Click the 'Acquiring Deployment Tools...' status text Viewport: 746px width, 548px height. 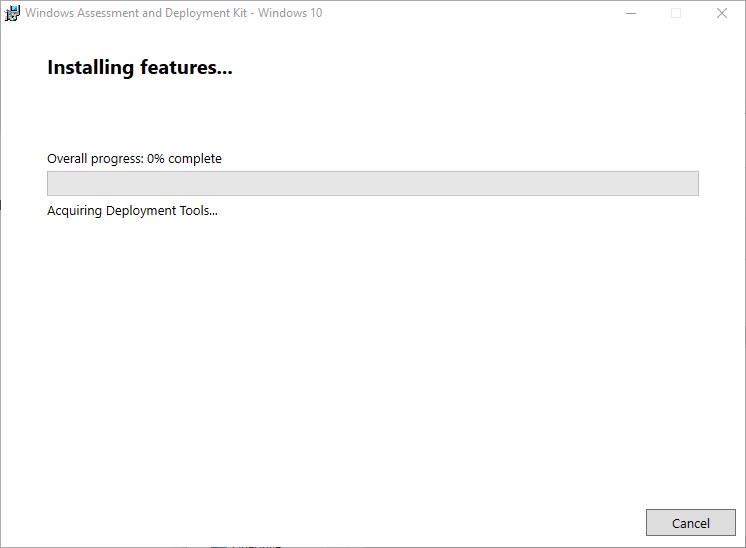pos(132,210)
